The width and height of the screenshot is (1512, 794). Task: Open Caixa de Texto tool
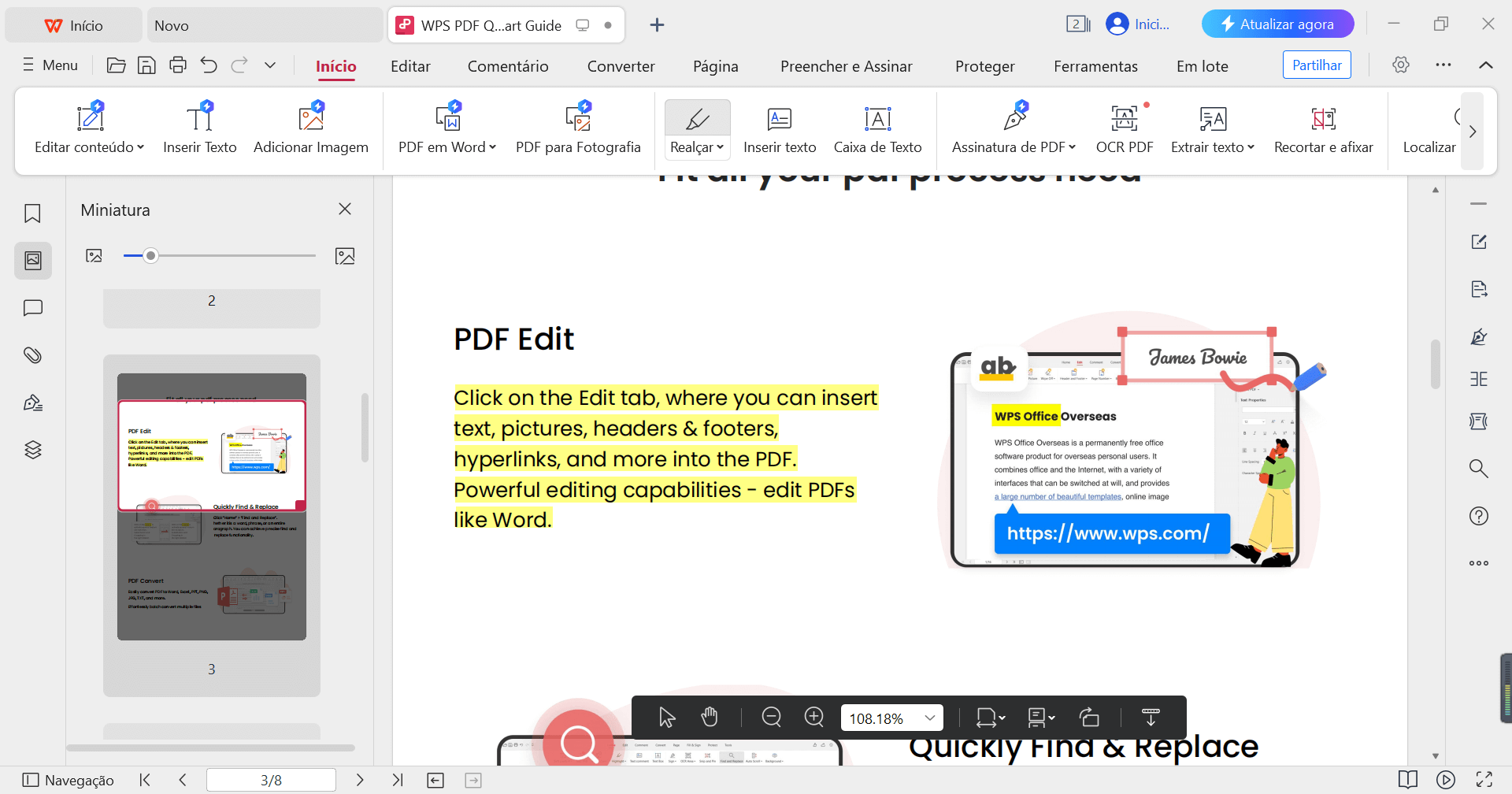pos(877,128)
